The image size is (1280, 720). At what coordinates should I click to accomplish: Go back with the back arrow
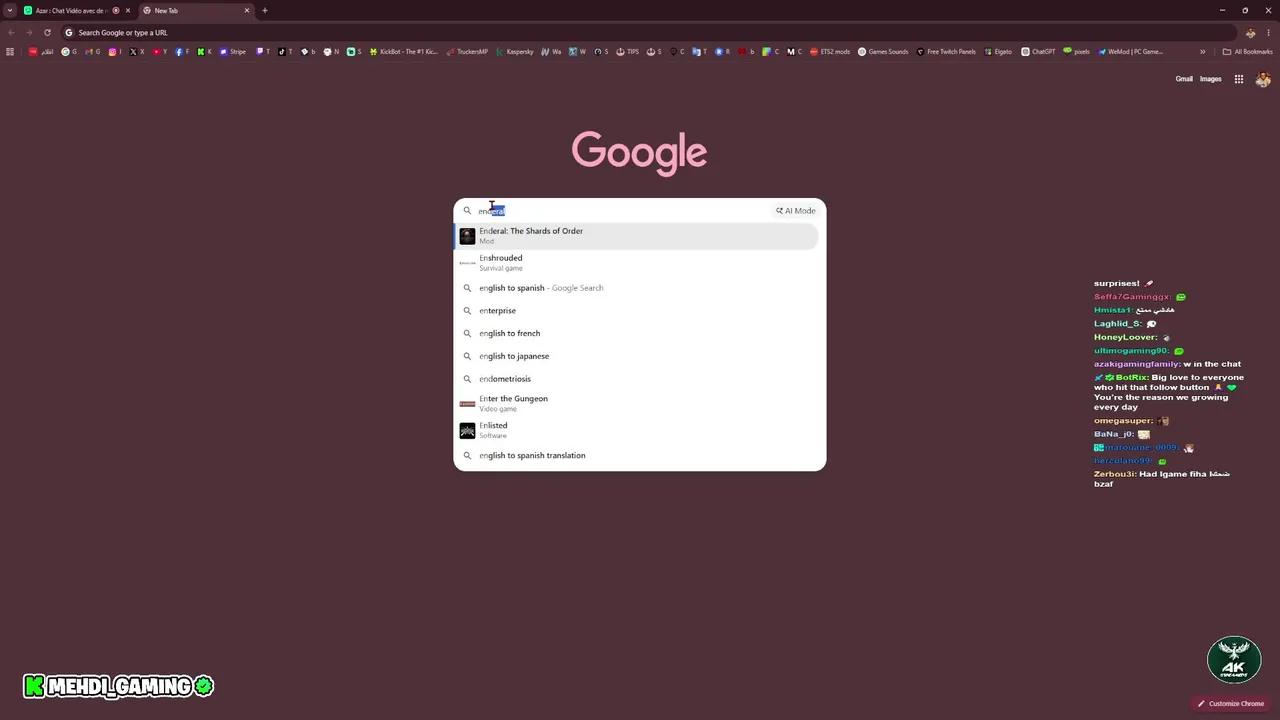click(11, 32)
